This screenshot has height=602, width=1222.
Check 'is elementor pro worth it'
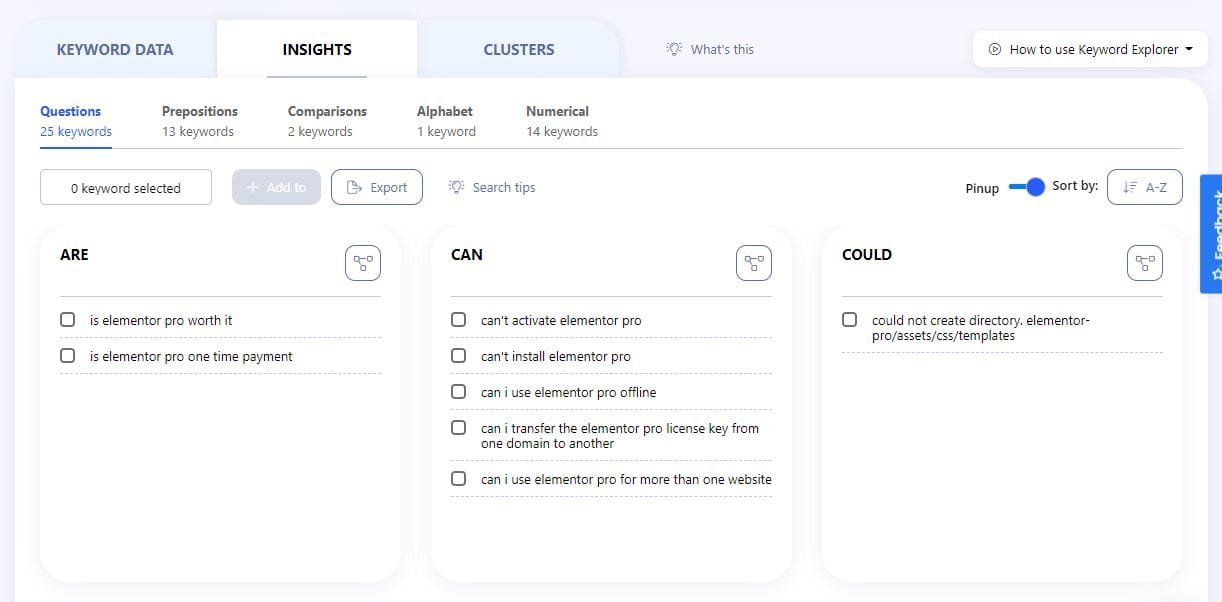(x=67, y=320)
